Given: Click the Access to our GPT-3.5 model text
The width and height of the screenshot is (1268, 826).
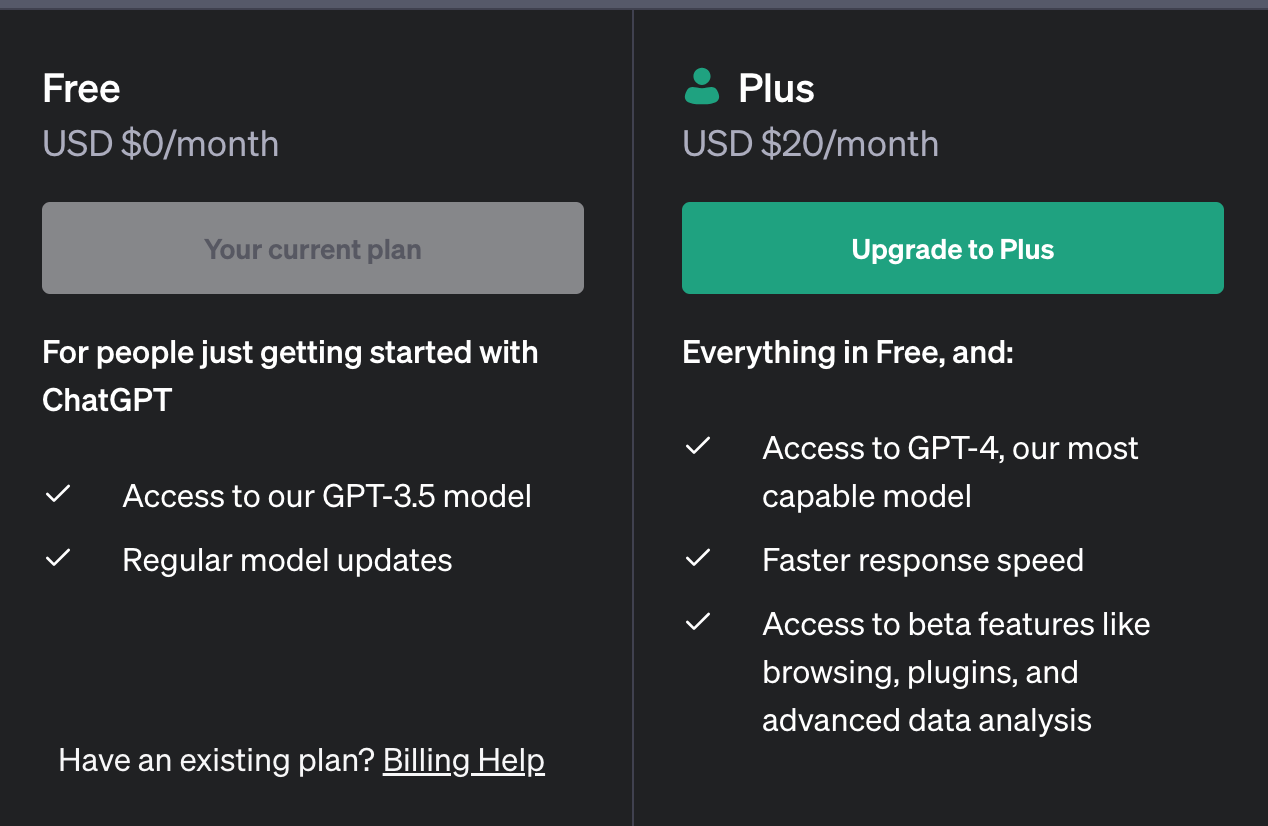Looking at the screenshot, I should click(327, 495).
